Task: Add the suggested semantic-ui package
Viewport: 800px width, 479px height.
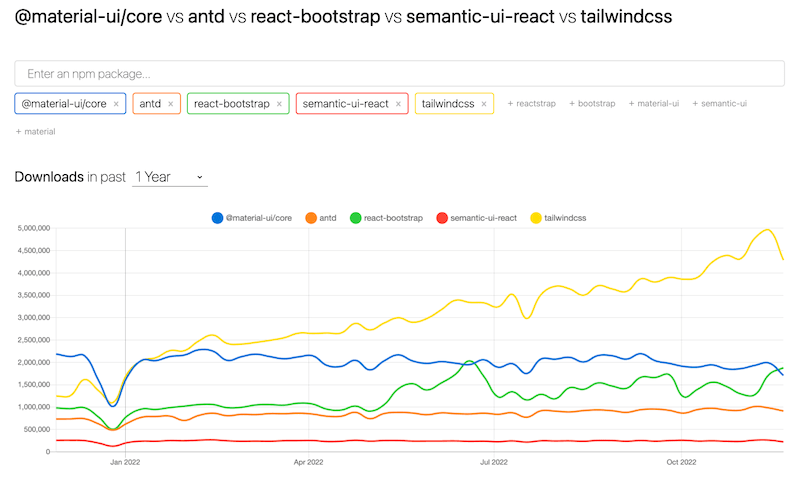Action: click(x=719, y=104)
